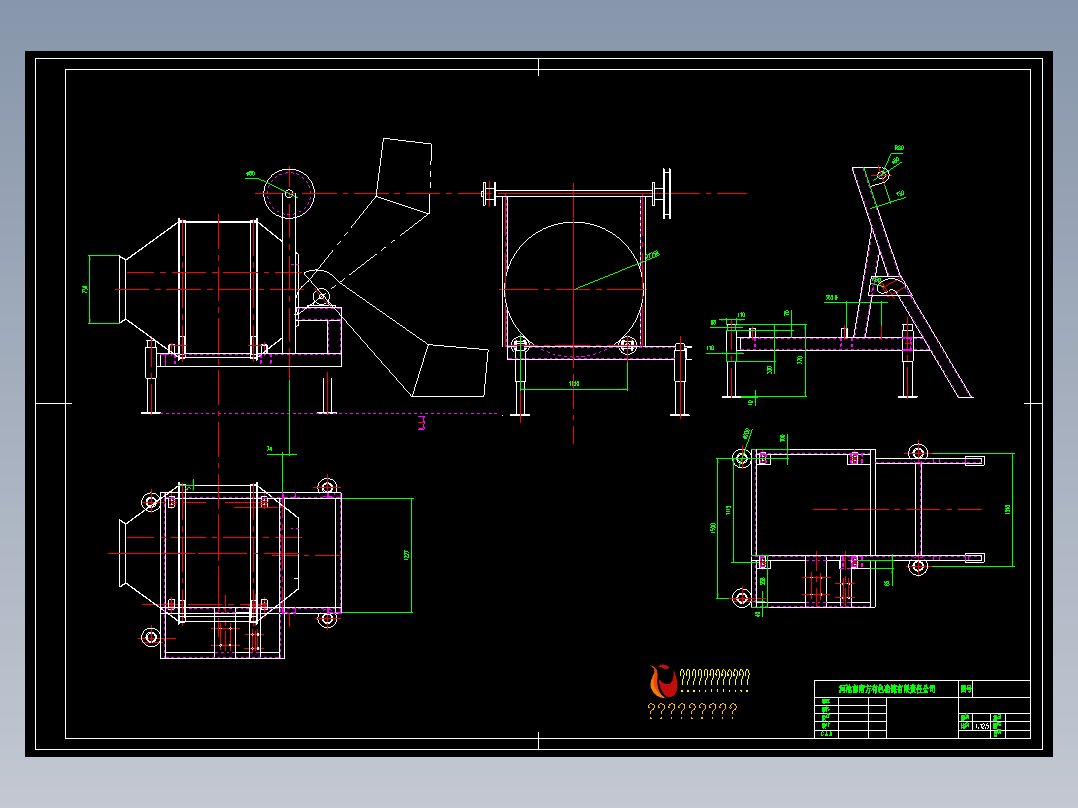Screen dimensions: 1078x808
Task: Pick the tilted hopper outline at top of side view
Action: click(x=404, y=176)
